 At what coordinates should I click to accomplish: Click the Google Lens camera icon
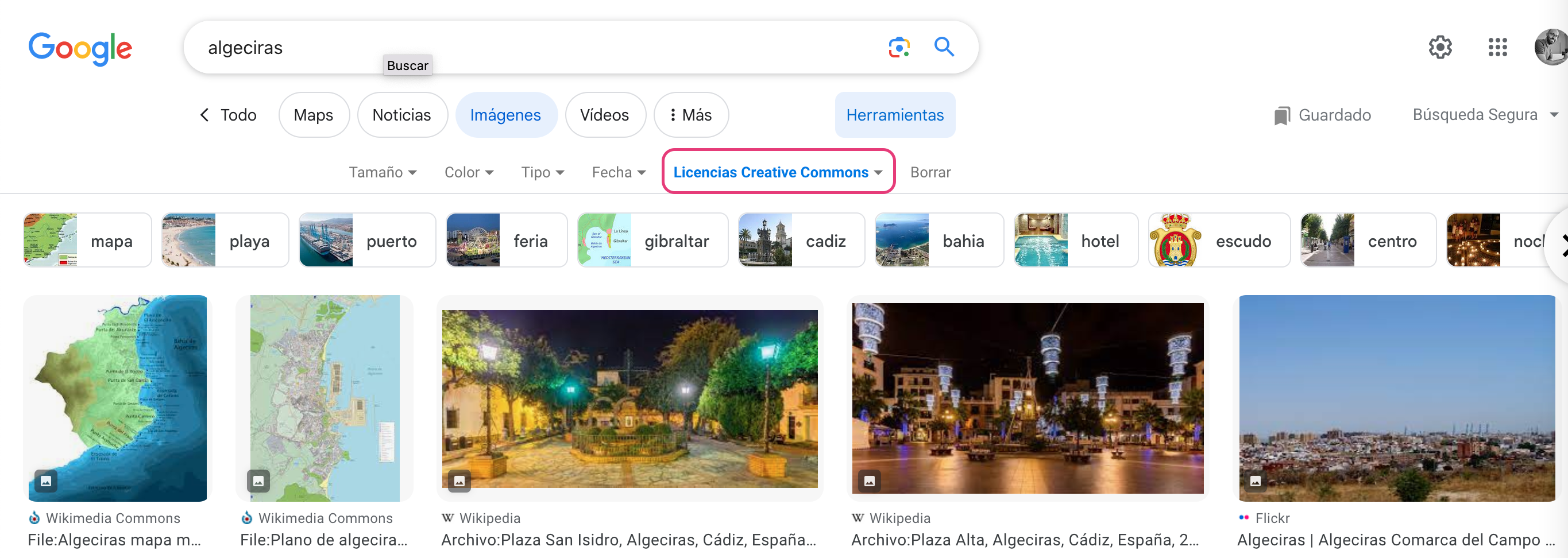[x=899, y=47]
